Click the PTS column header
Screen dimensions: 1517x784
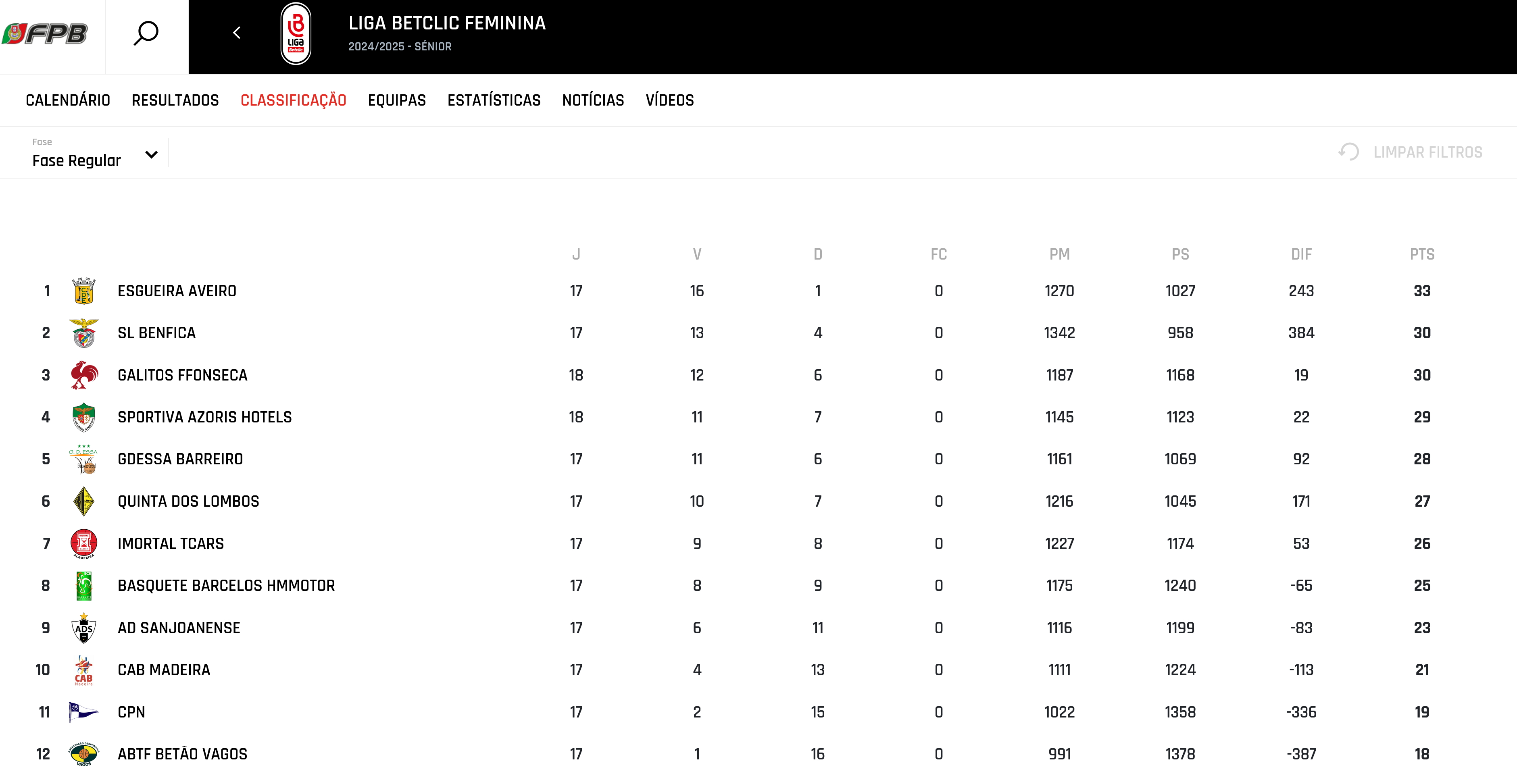click(1421, 254)
